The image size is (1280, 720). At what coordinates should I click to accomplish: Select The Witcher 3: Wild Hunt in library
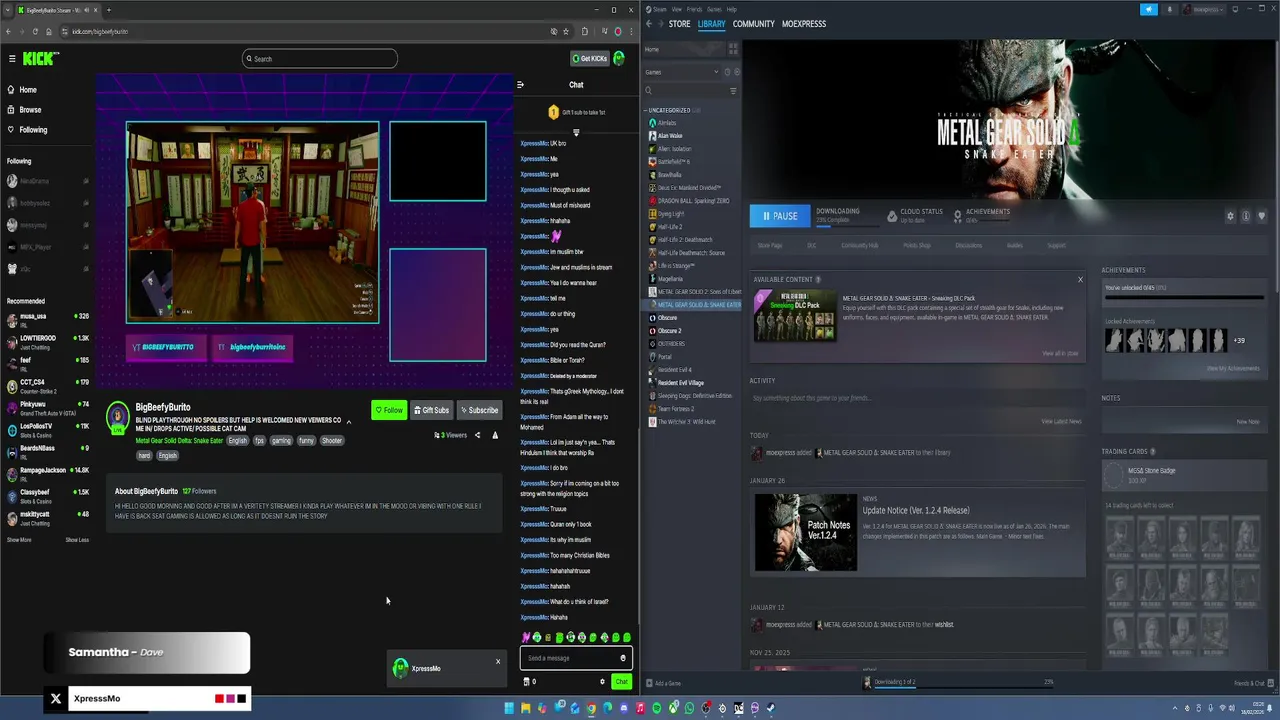coord(686,422)
